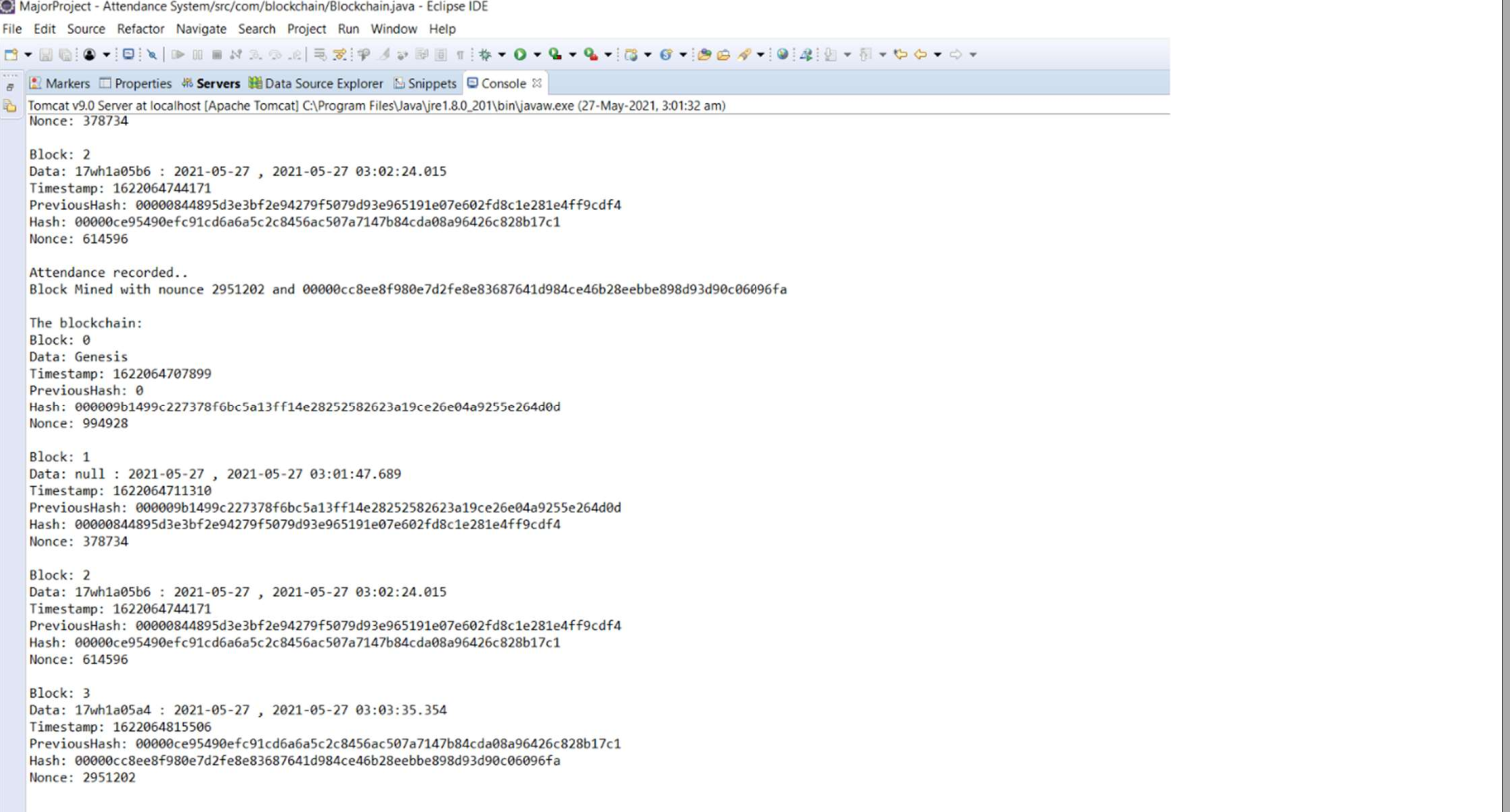The height and width of the screenshot is (812, 1510).
Task: Switch to the Markers tab
Action: coord(60,83)
